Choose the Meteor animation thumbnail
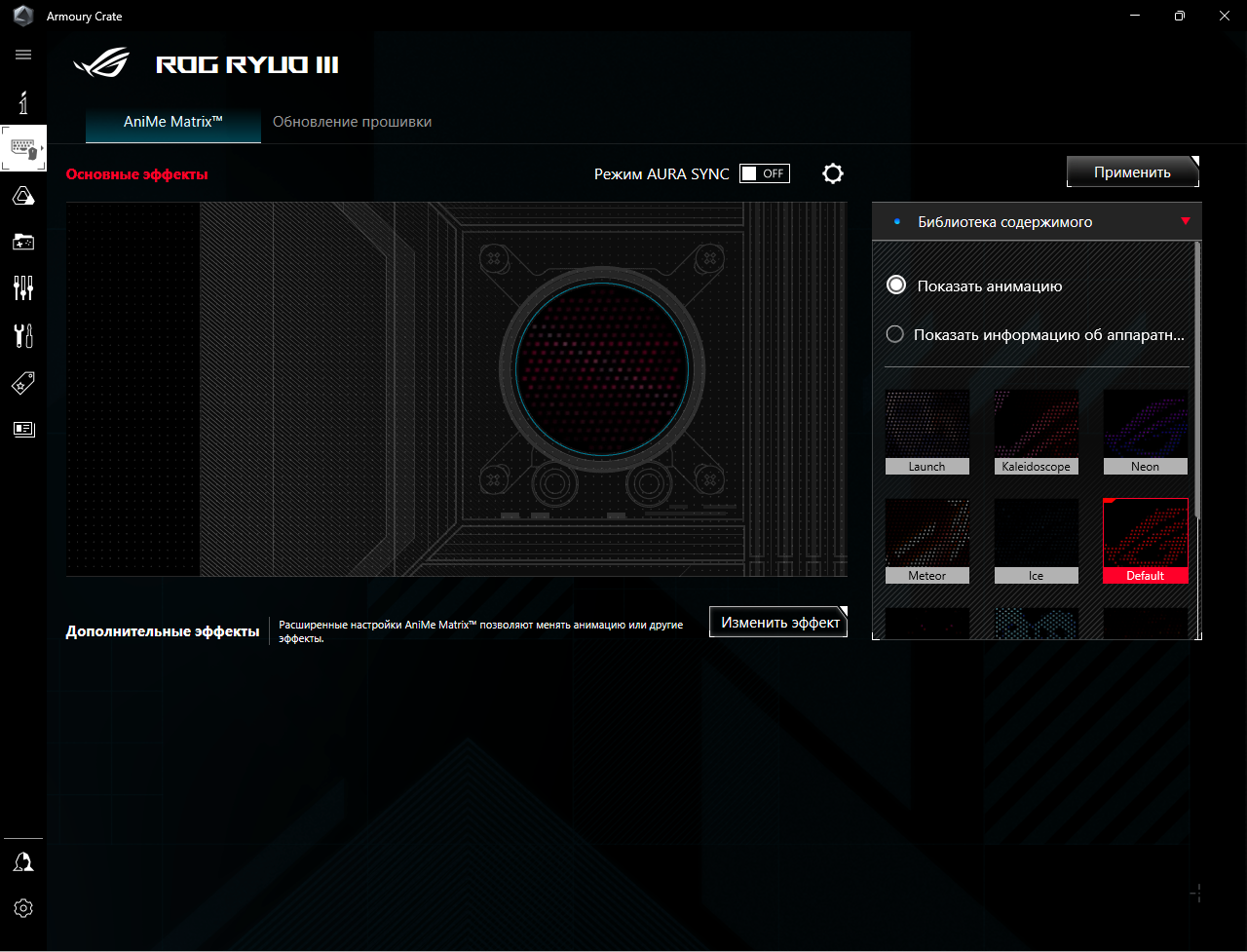The height and width of the screenshot is (952, 1247). (926, 541)
